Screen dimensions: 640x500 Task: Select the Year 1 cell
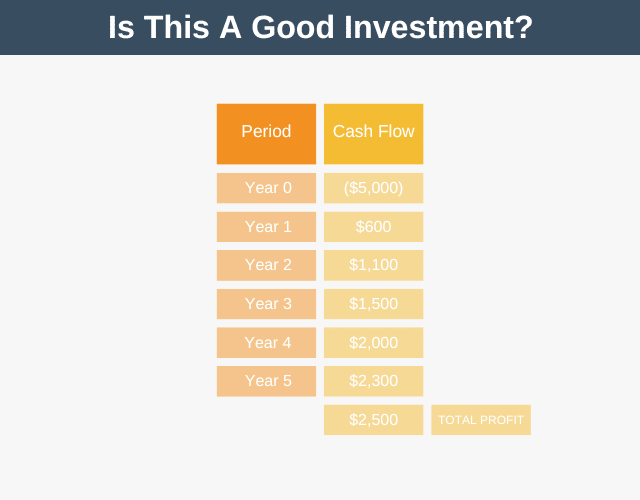pos(266,227)
